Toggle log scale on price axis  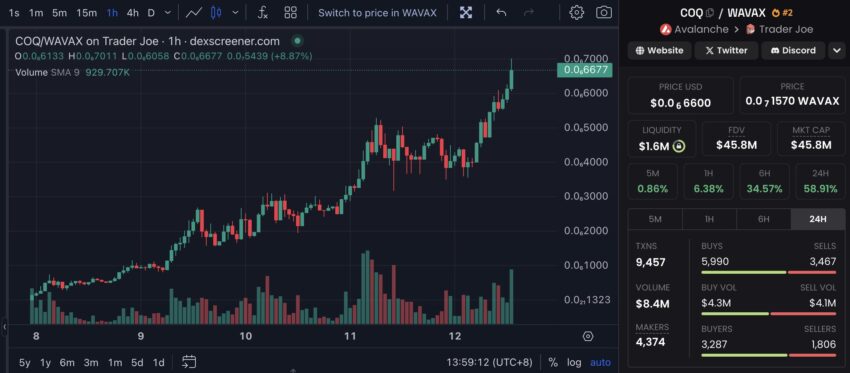pyautogui.click(x=574, y=362)
